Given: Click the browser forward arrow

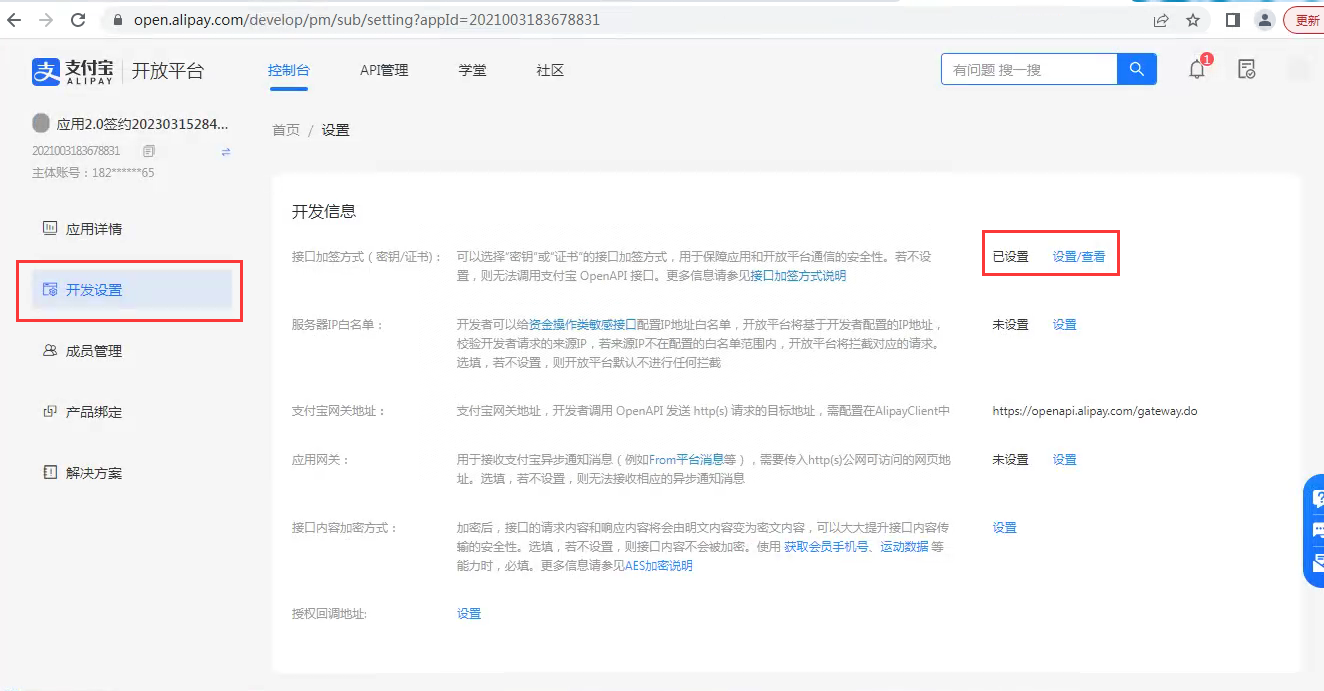Looking at the screenshot, I should click(x=46, y=20).
